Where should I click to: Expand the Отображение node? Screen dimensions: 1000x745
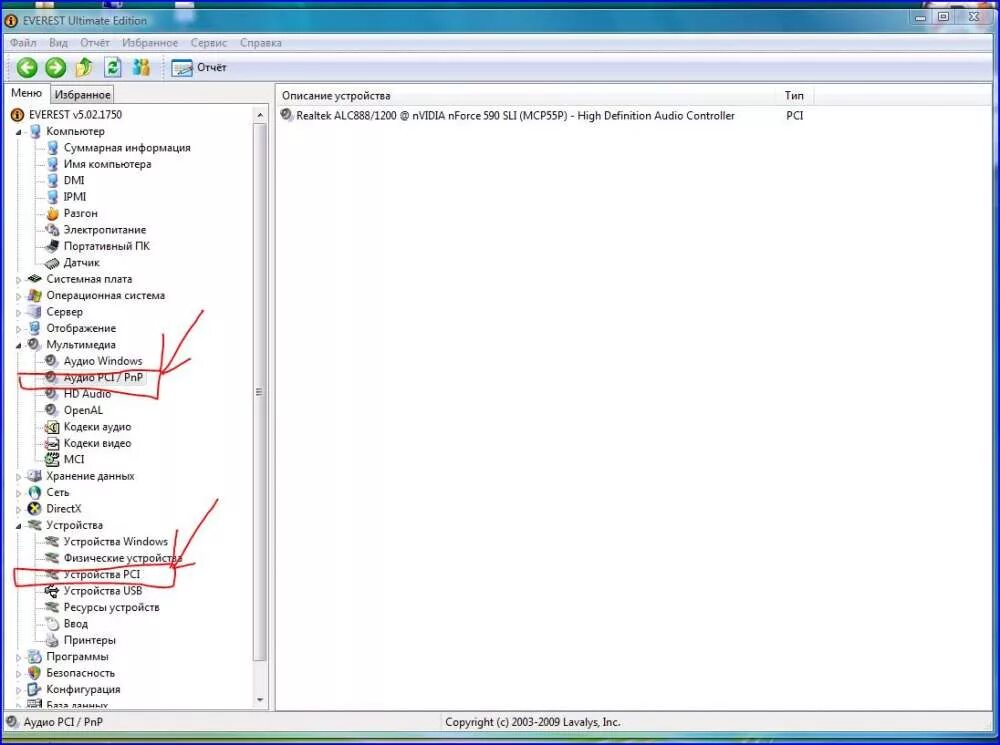coord(18,329)
